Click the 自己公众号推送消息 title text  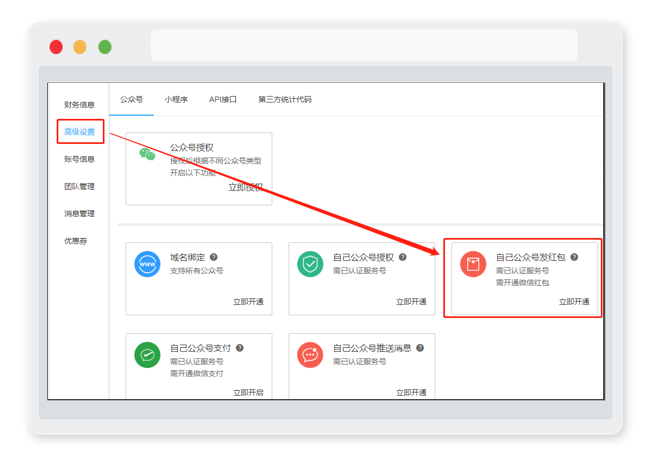click(x=372, y=348)
